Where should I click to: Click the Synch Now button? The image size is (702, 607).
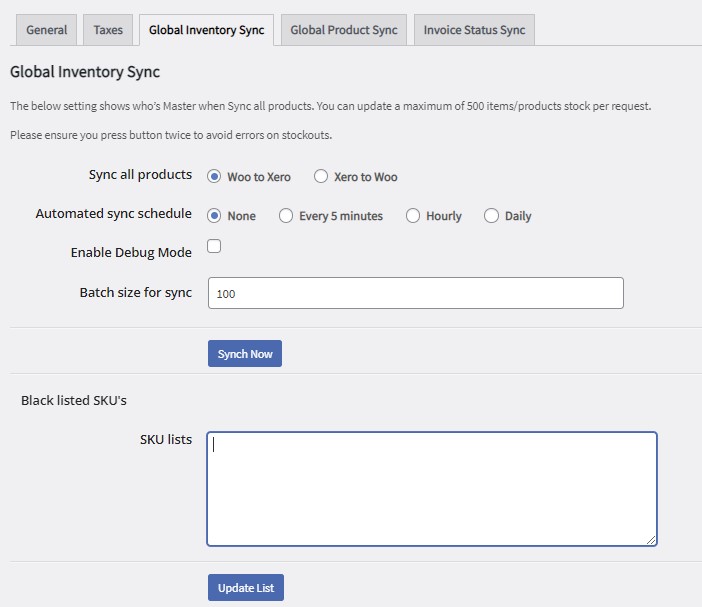point(245,354)
